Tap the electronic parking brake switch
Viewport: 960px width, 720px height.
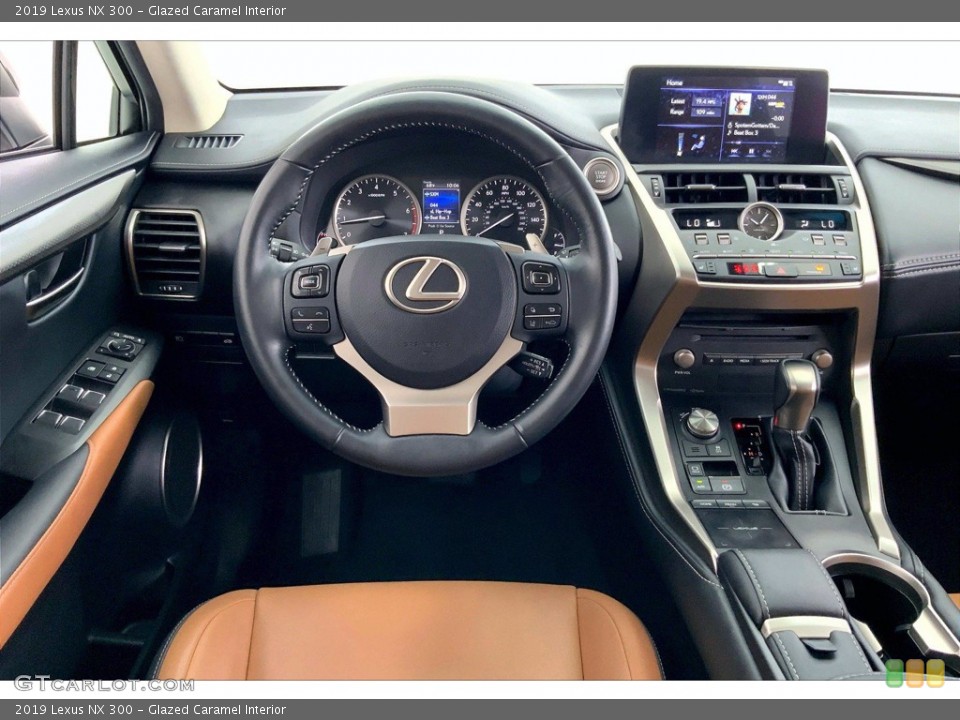[726, 486]
